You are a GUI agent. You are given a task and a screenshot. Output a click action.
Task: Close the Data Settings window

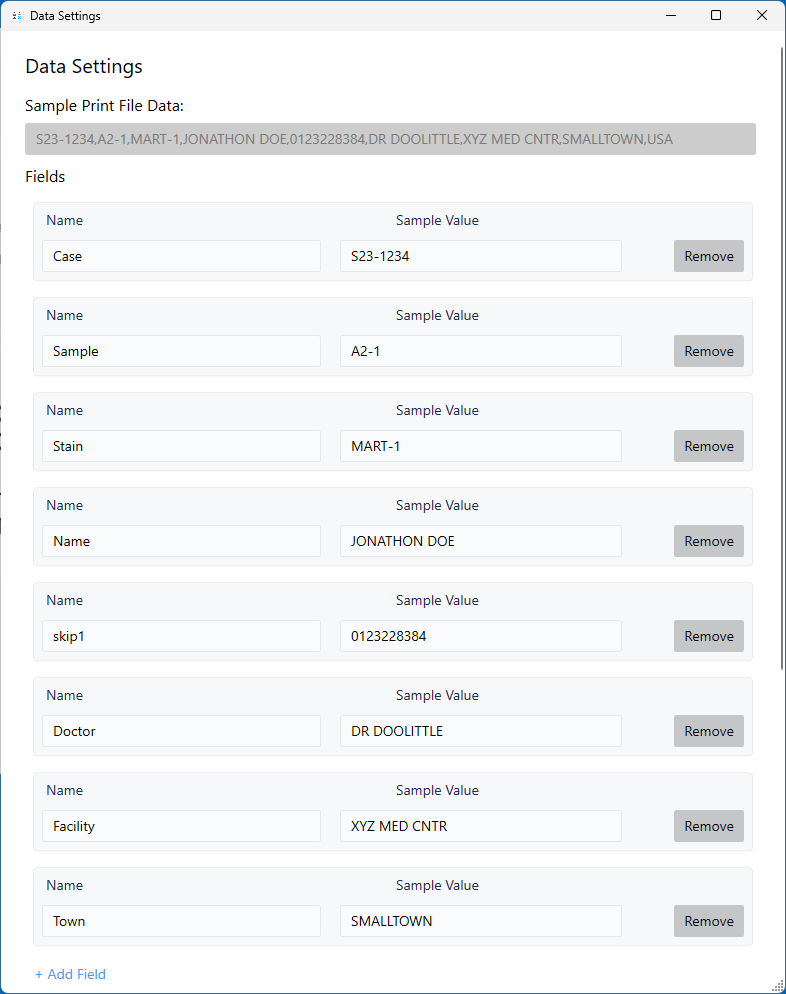pos(762,16)
